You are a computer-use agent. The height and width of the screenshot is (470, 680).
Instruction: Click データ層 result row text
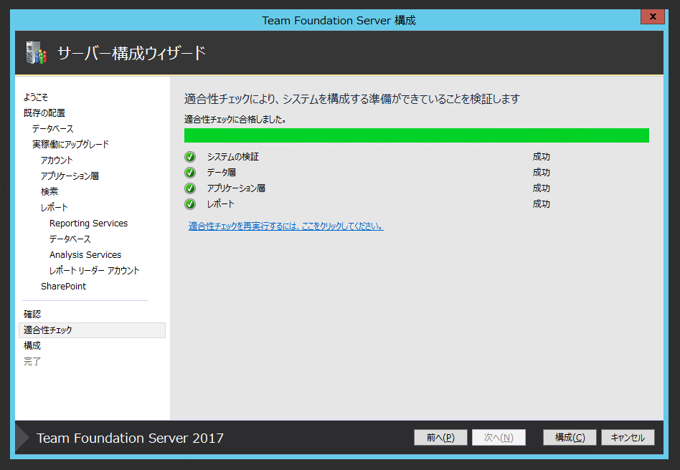click(221, 173)
